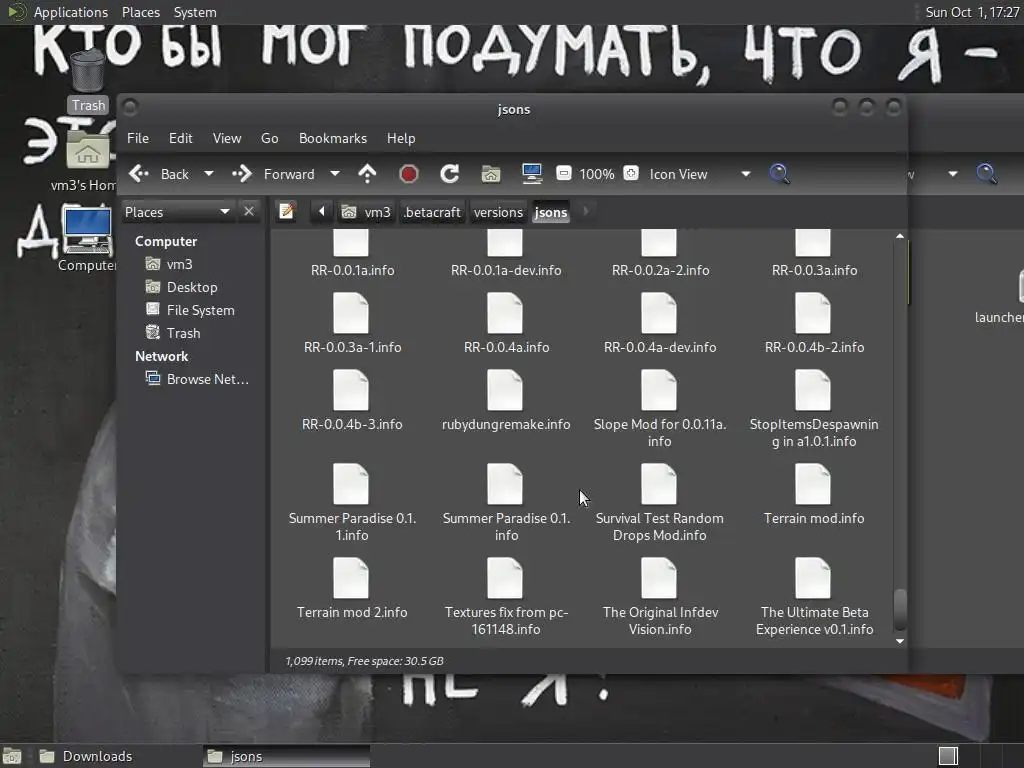Open the Bookmarks menu
Viewport: 1024px width, 768px height.
[x=332, y=138]
